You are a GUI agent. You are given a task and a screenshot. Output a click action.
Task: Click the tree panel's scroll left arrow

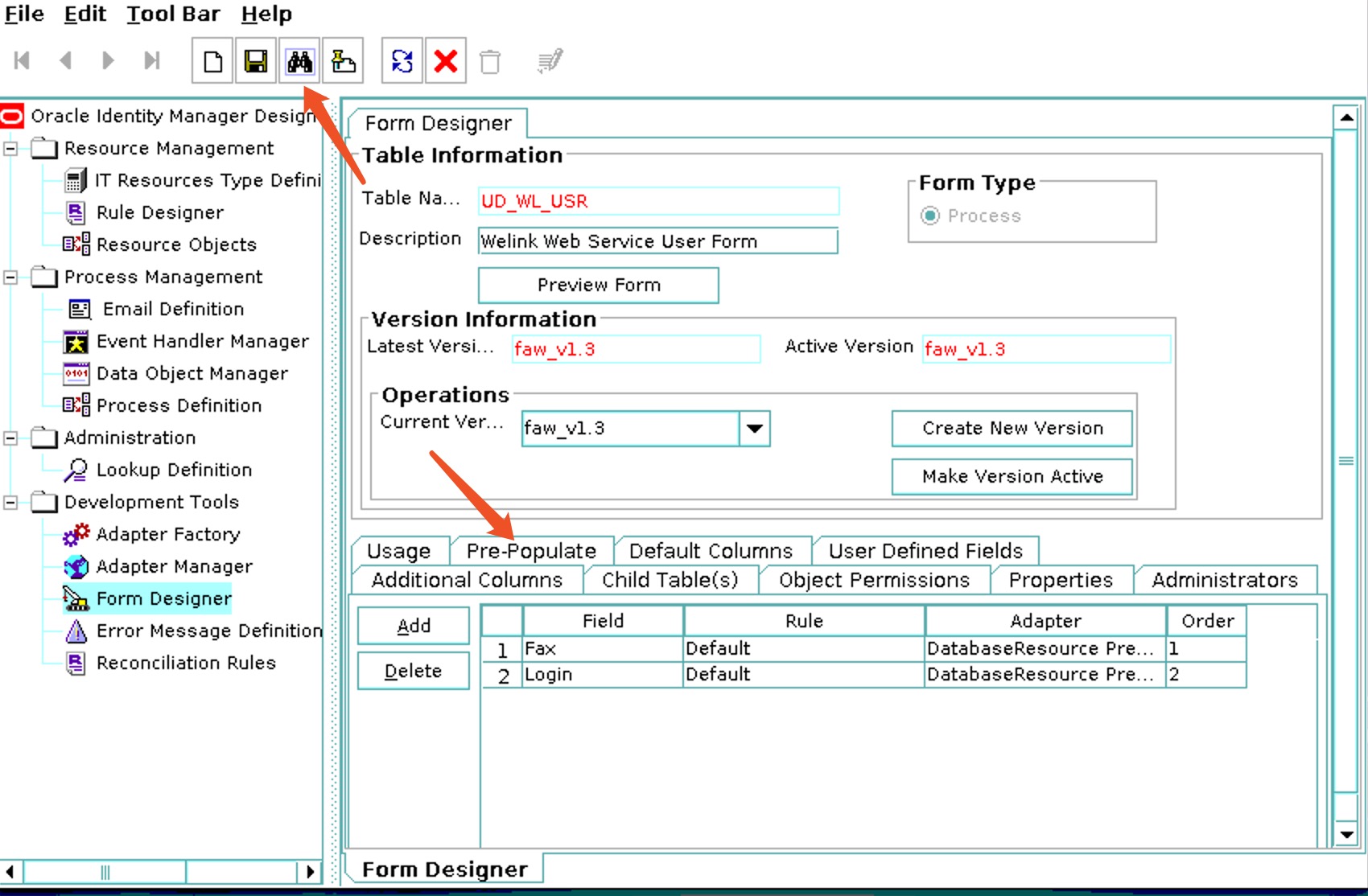click(10, 872)
